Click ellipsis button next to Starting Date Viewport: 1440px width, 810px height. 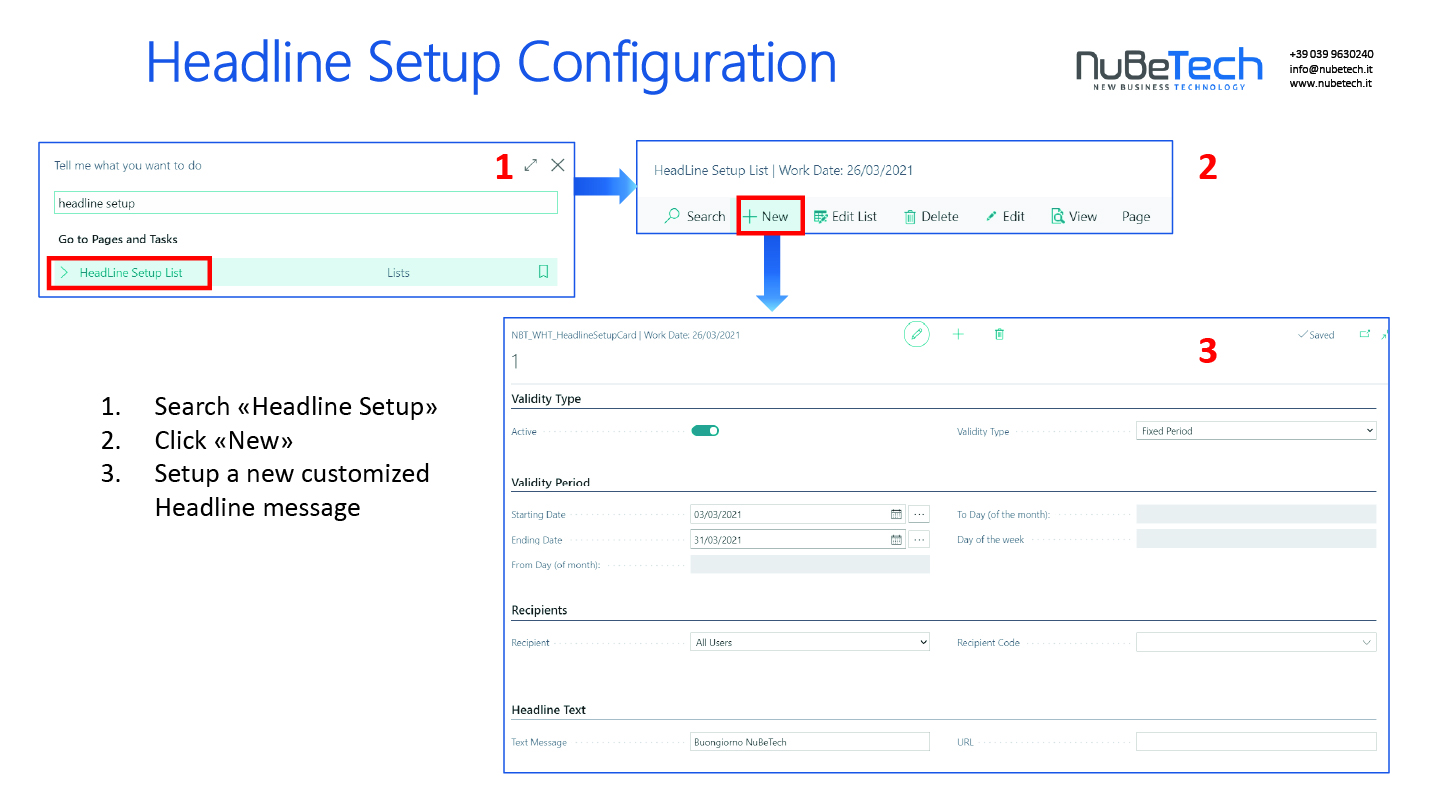pos(919,514)
